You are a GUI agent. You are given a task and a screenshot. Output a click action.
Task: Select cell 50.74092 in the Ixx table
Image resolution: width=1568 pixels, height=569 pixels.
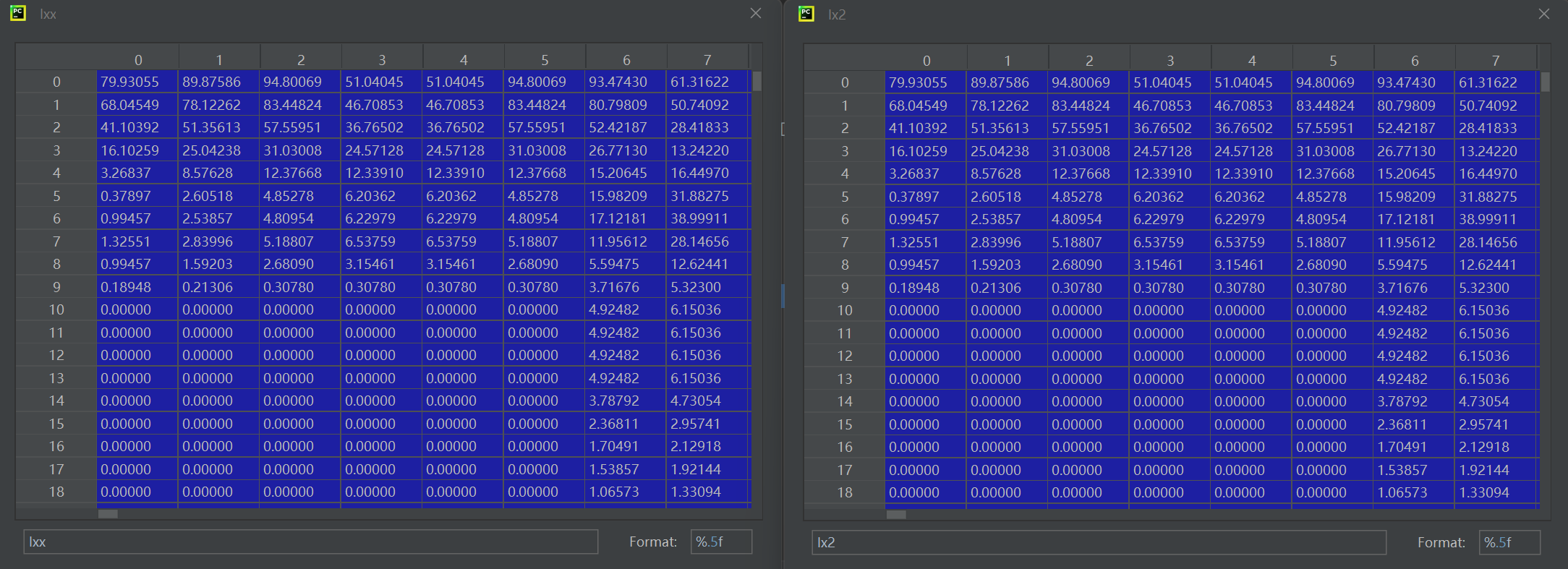(x=708, y=105)
